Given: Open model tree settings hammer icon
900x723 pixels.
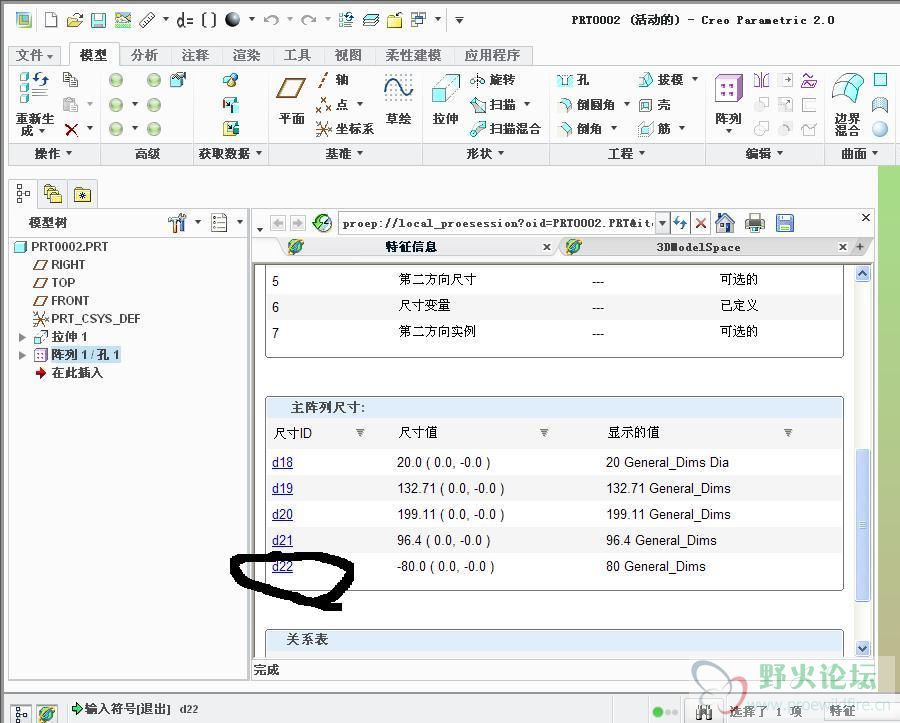Looking at the screenshot, I should coord(177,223).
